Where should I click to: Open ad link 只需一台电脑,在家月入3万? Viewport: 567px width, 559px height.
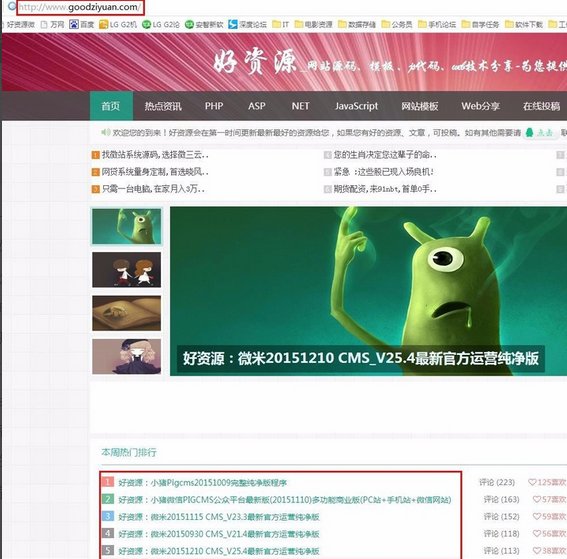tap(153, 189)
